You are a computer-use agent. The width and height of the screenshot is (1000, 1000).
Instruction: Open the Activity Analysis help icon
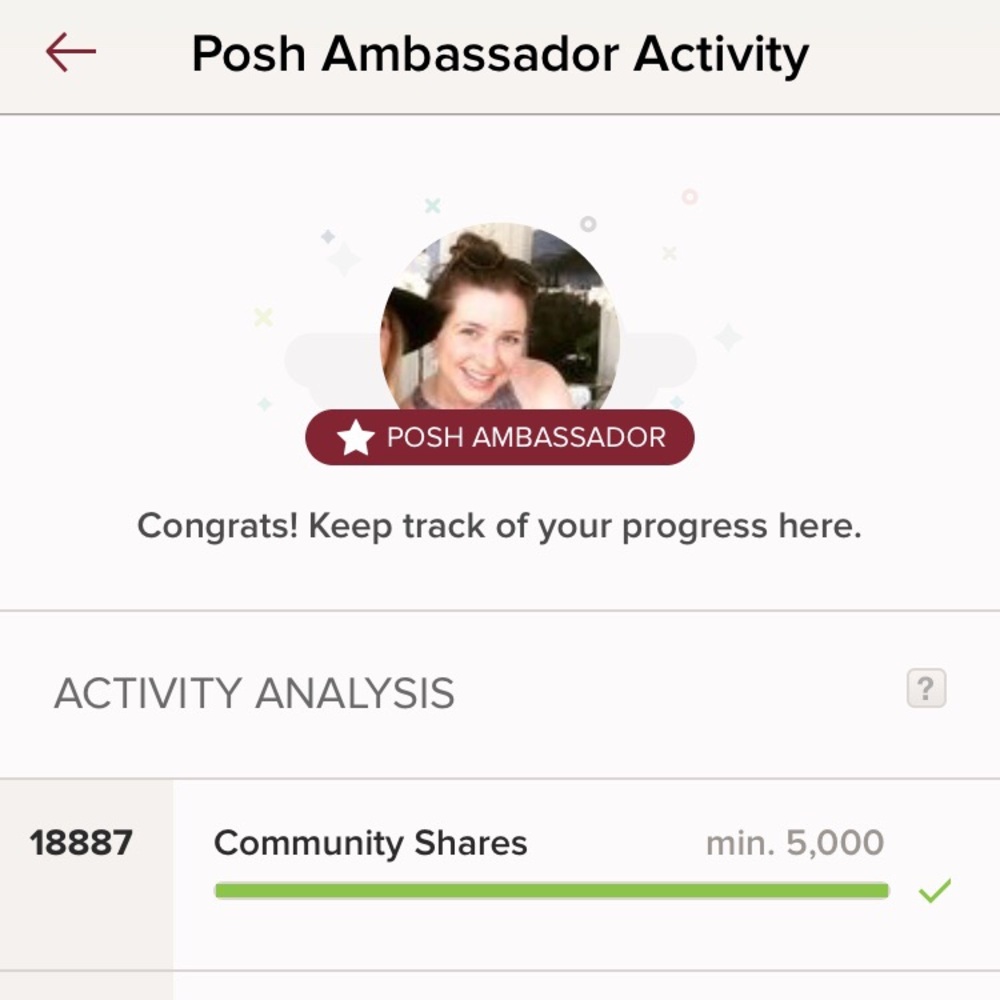tap(927, 687)
